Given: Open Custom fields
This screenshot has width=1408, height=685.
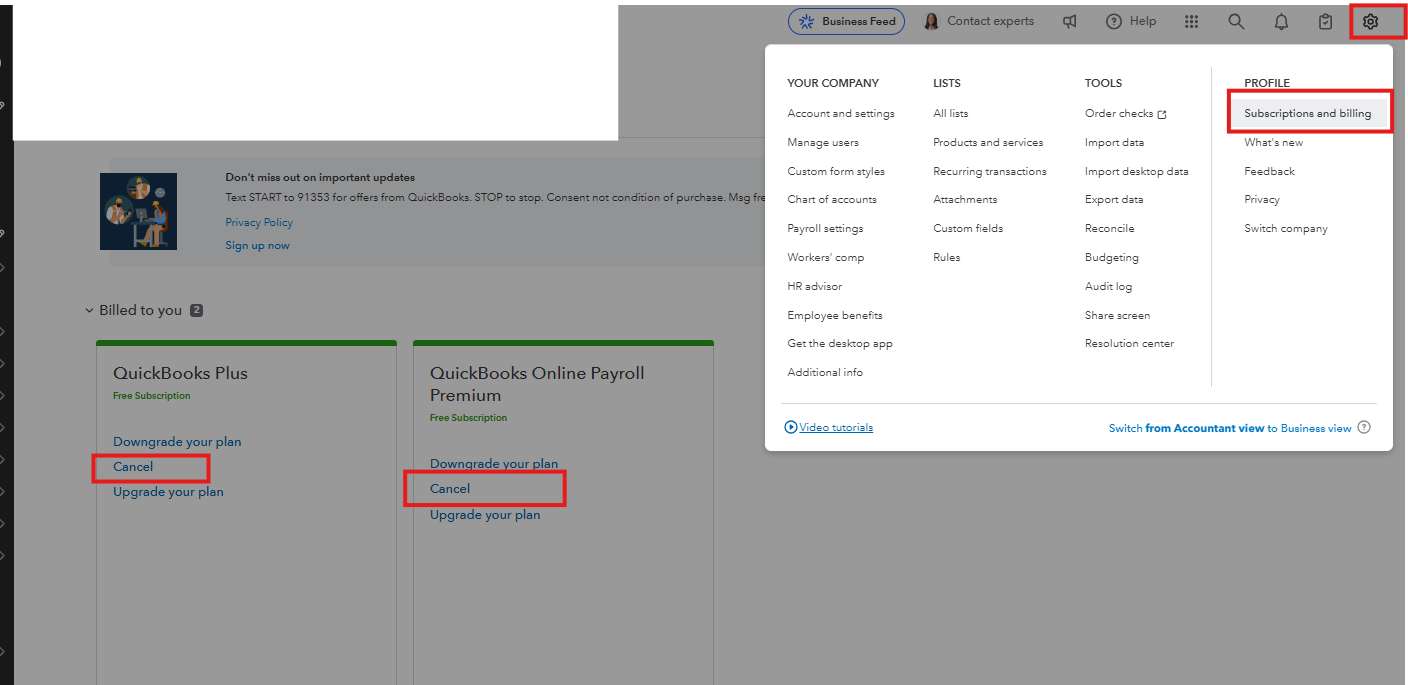Looking at the screenshot, I should [x=968, y=228].
